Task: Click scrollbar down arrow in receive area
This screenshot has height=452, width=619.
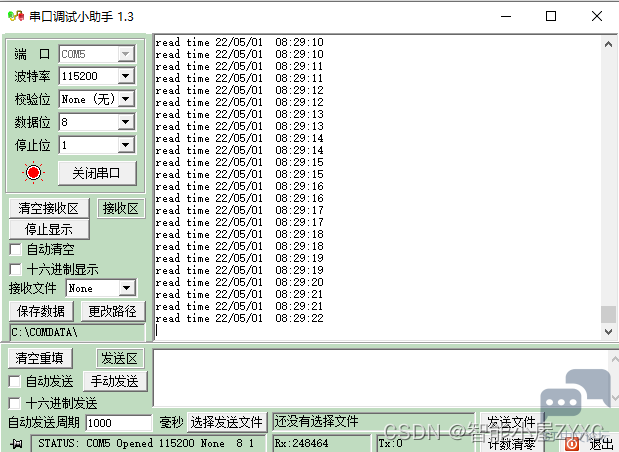Action: pos(608,329)
